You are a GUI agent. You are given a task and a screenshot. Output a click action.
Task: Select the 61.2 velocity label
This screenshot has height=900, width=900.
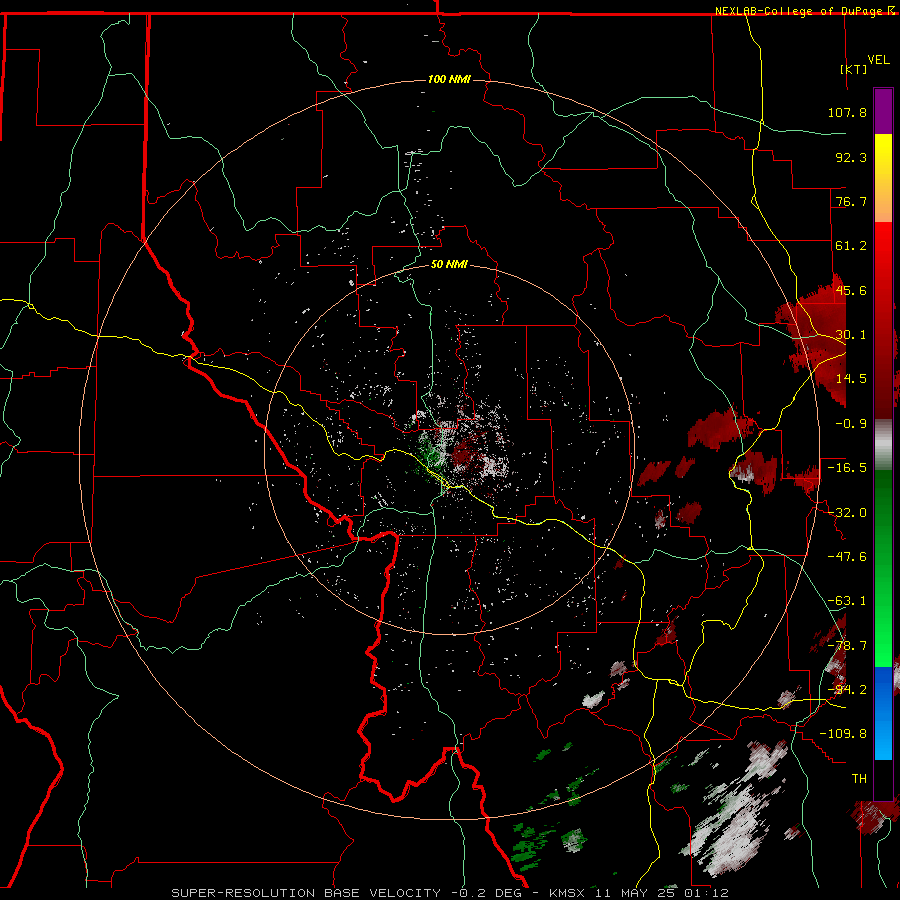point(851,246)
